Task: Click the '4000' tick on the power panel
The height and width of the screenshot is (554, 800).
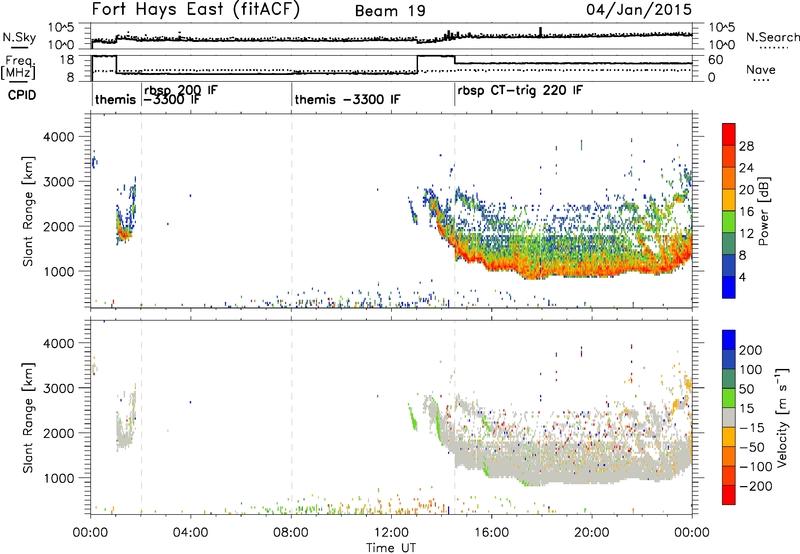Action: [58, 137]
